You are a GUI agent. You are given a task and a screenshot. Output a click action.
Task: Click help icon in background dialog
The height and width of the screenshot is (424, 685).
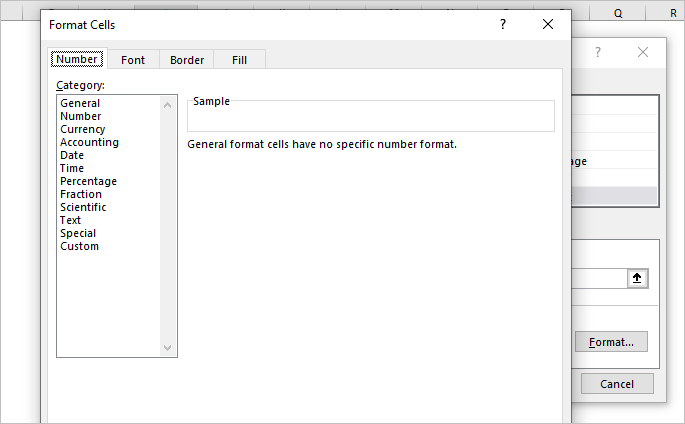(x=598, y=52)
